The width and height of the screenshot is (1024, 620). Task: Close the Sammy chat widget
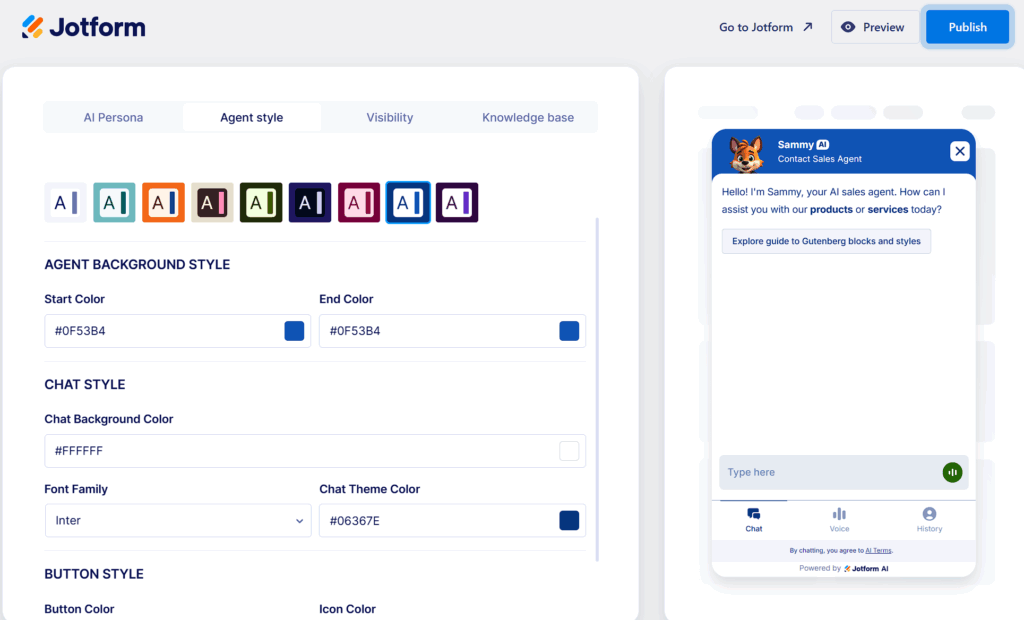[x=959, y=151]
